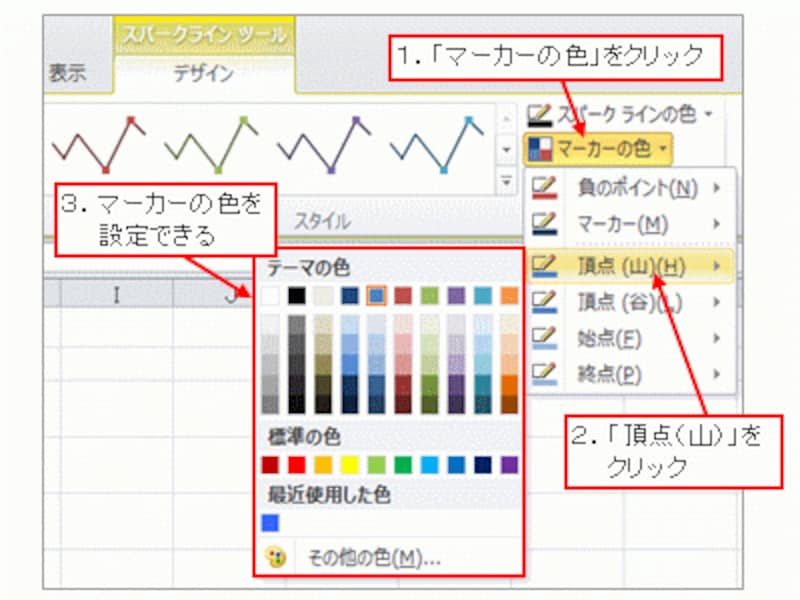Expand the 始点(F) submenu arrow
The width and height of the screenshot is (800, 600).
[717, 338]
